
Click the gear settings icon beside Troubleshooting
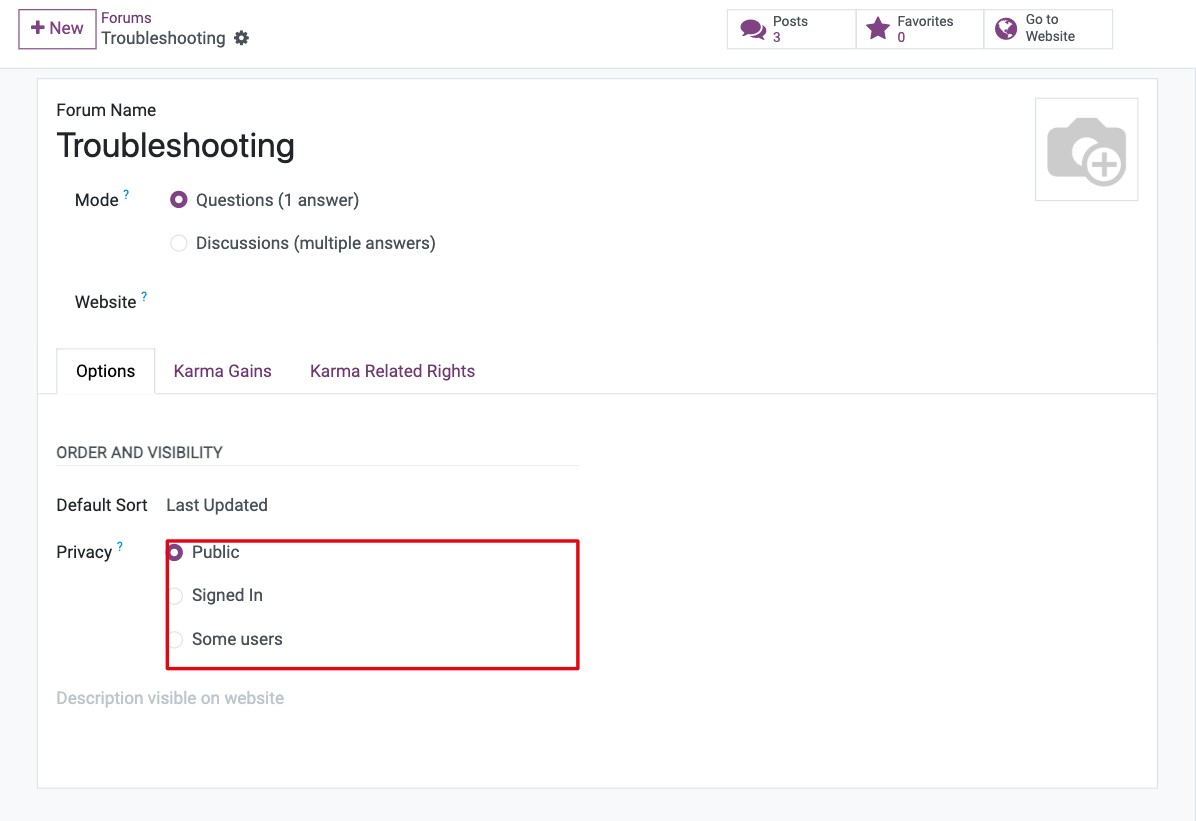tap(241, 38)
